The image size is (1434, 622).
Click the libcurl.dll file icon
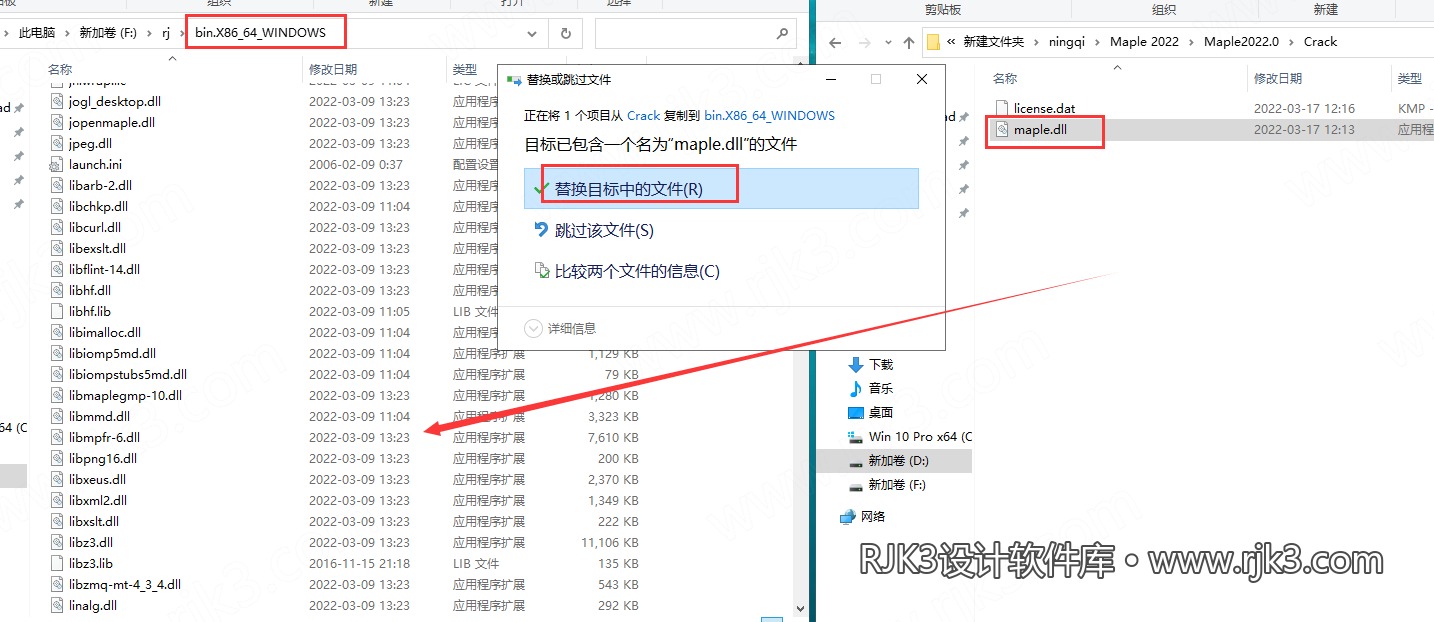click(57, 227)
